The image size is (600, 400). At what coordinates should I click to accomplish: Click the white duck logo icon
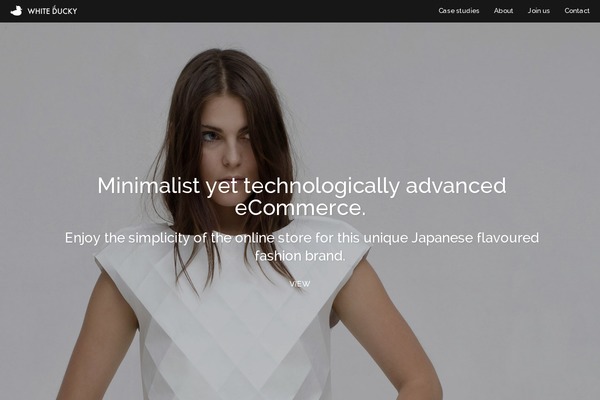(16, 11)
